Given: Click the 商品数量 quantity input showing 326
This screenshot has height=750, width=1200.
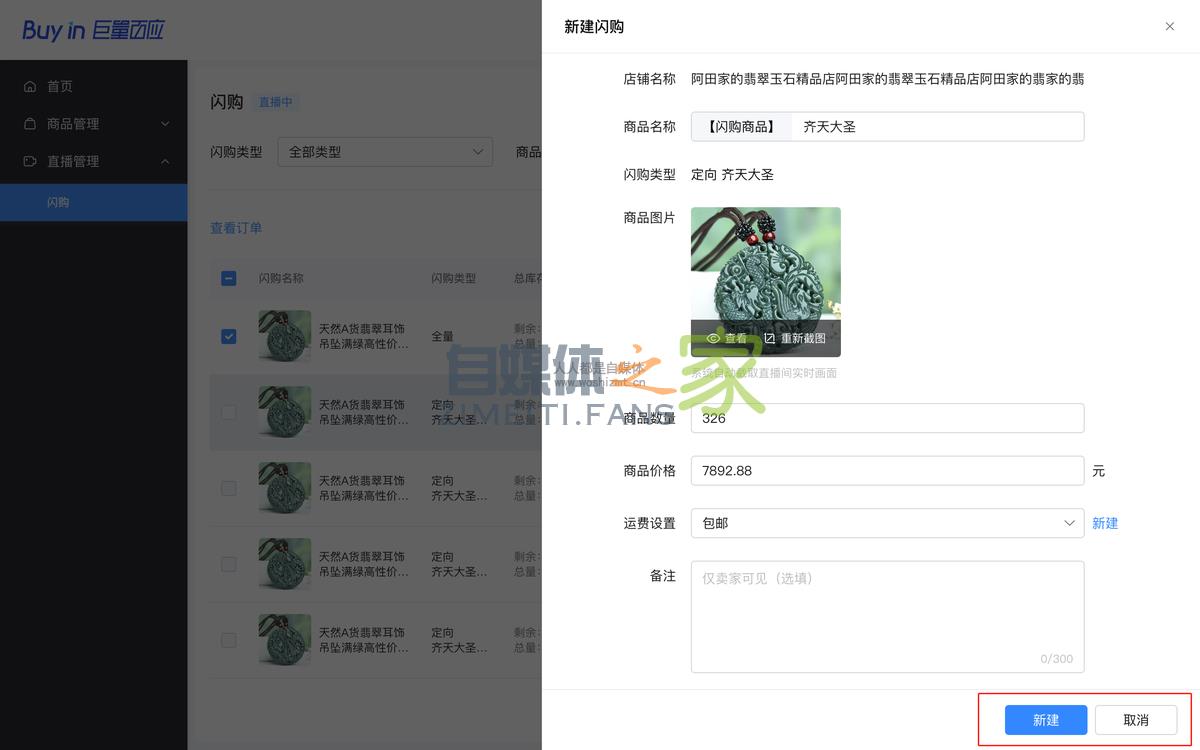Looking at the screenshot, I should click(x=887, y=418).
